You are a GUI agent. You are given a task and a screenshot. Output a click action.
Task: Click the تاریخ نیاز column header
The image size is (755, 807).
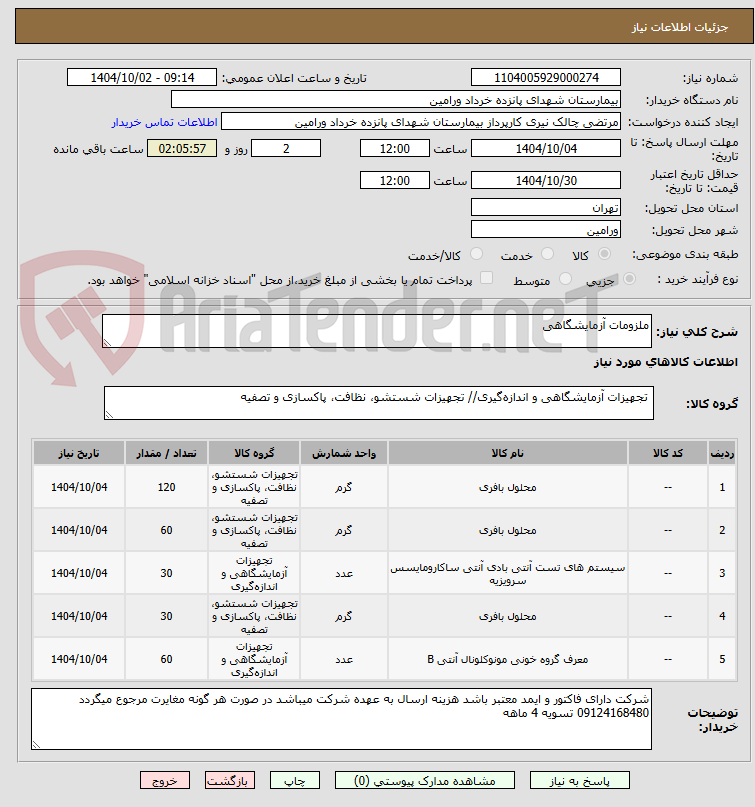tap(79, 453)
